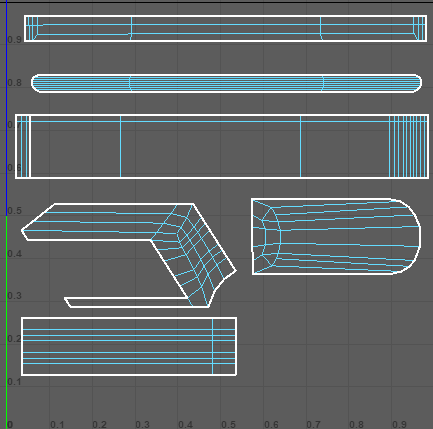Image resolution: width=433 pixels, height=429 pixels.
Task: Click the 0.8 label on the horizontal axis
Action: (356, 424)
